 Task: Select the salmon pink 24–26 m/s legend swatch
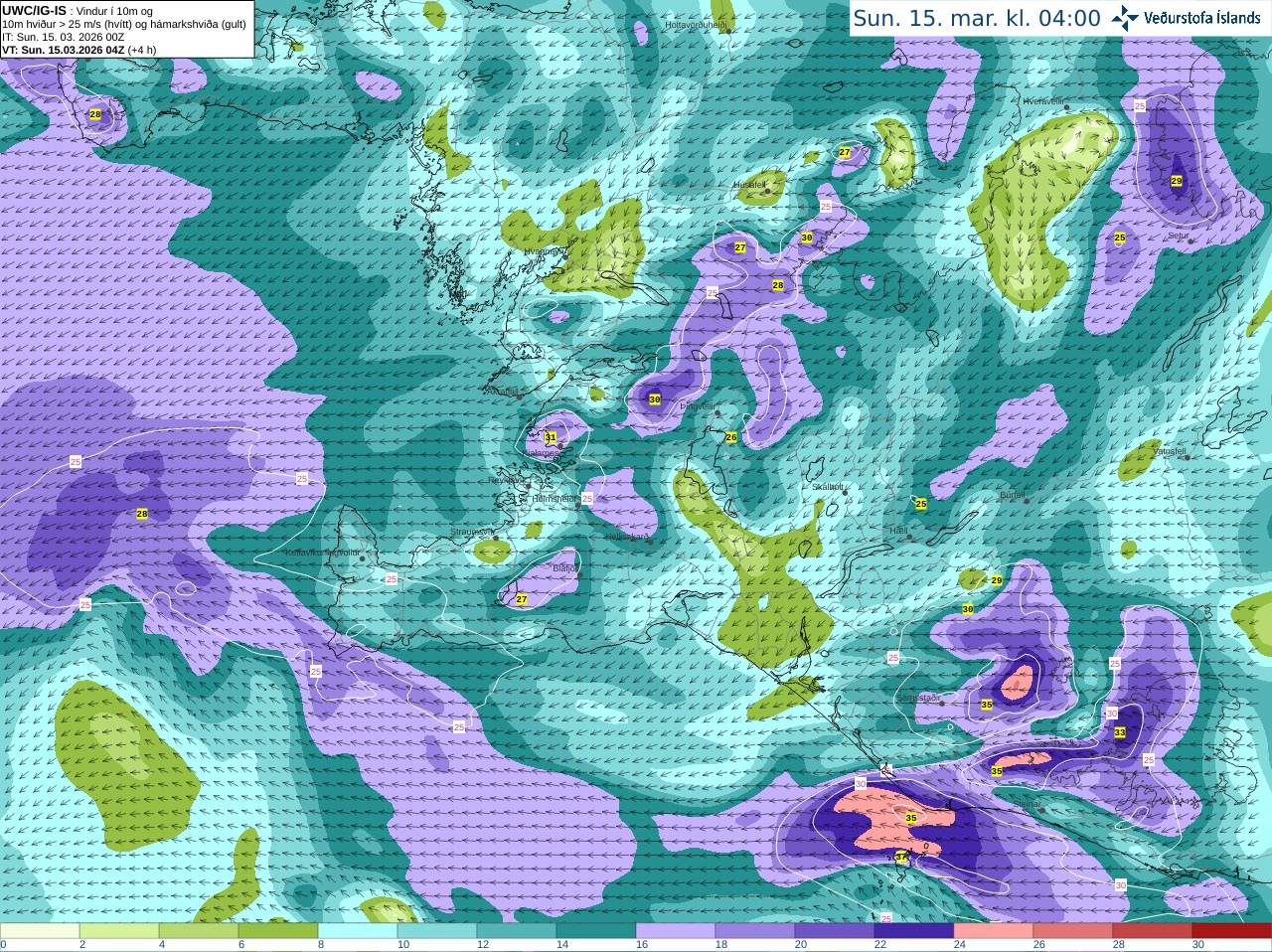(994, 931)
